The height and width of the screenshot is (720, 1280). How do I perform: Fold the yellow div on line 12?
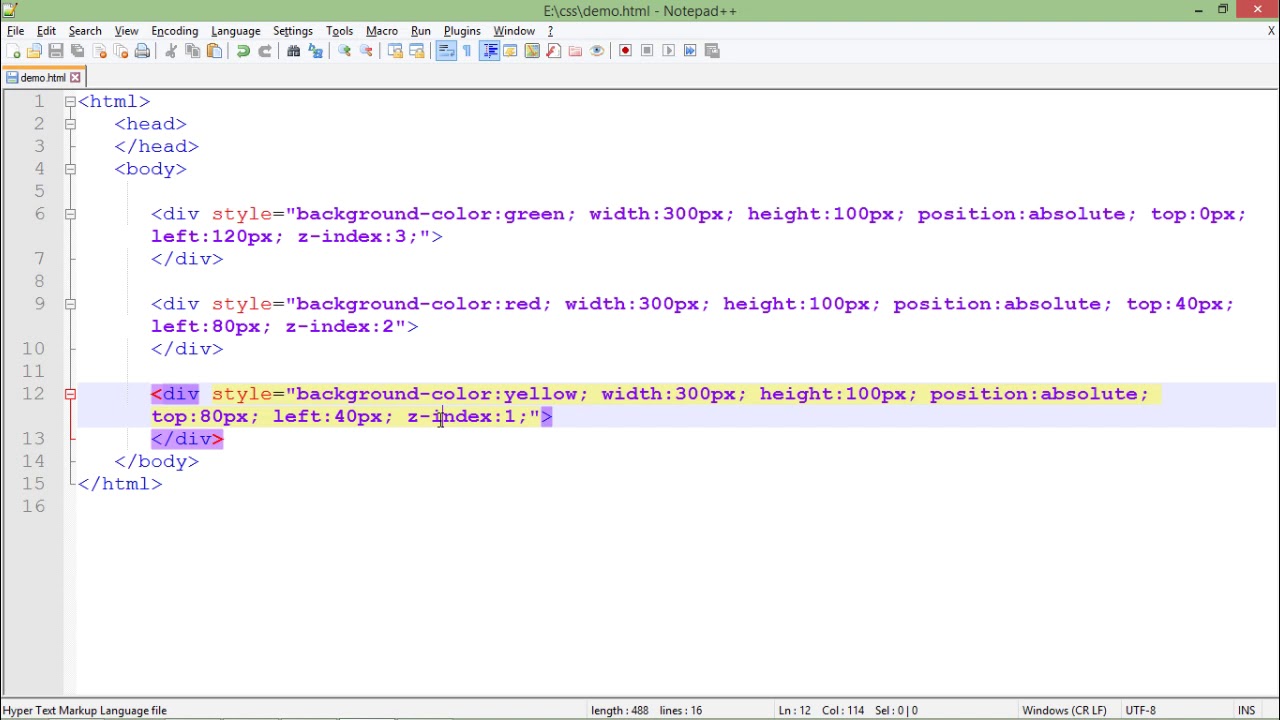(x=70, y=394)
